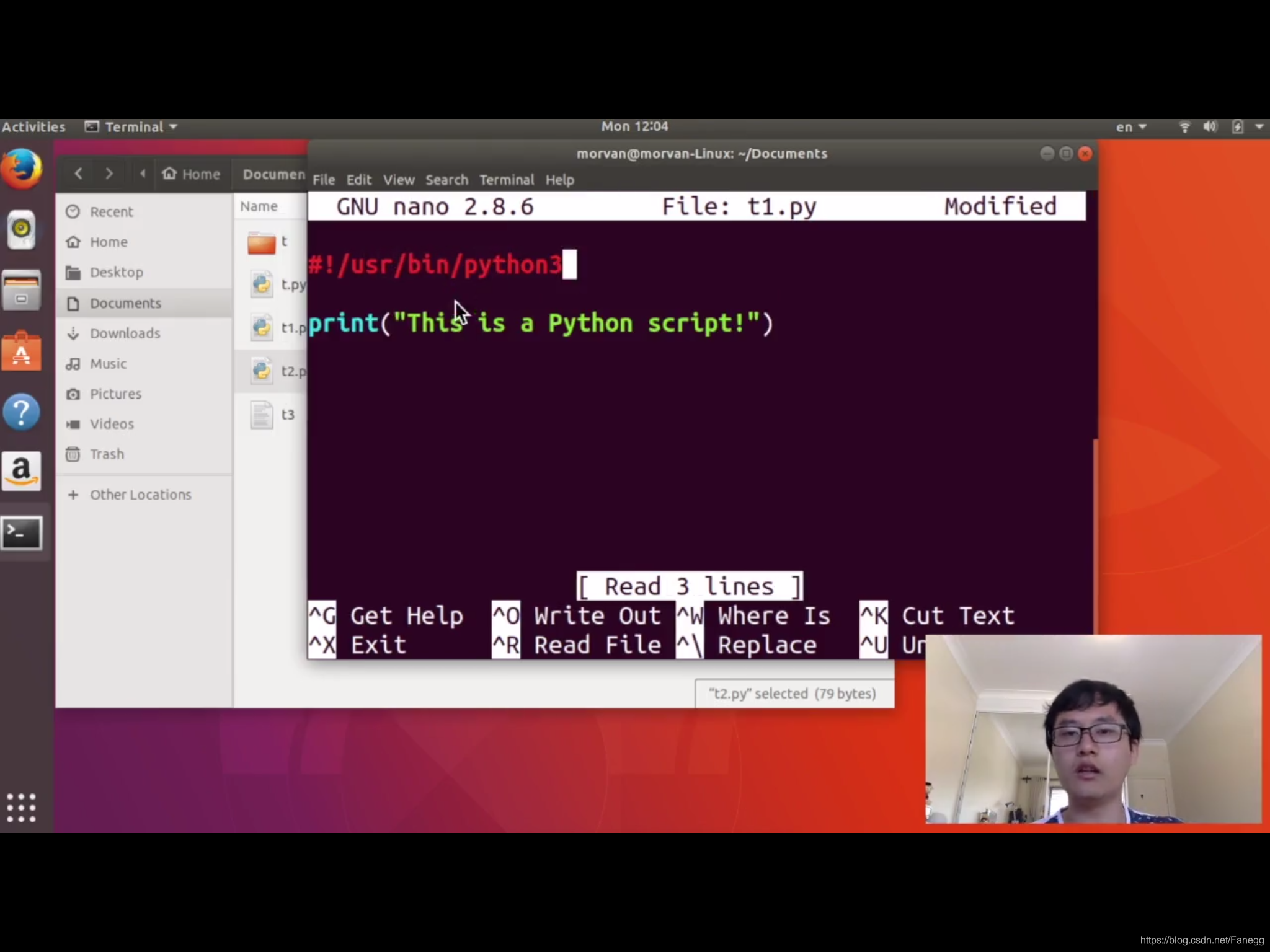
Task: Open the Files manager dock icon
Action: 22,290
